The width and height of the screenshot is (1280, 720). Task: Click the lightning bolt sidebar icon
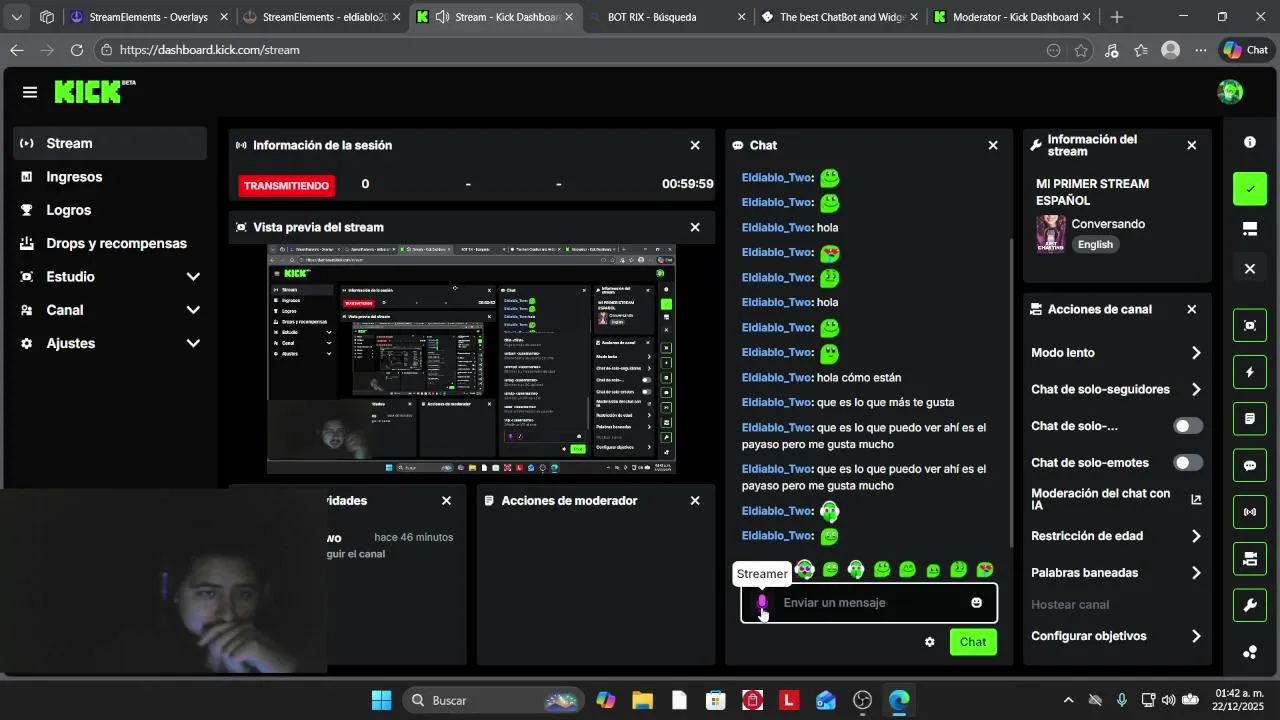pos(1250,372)
